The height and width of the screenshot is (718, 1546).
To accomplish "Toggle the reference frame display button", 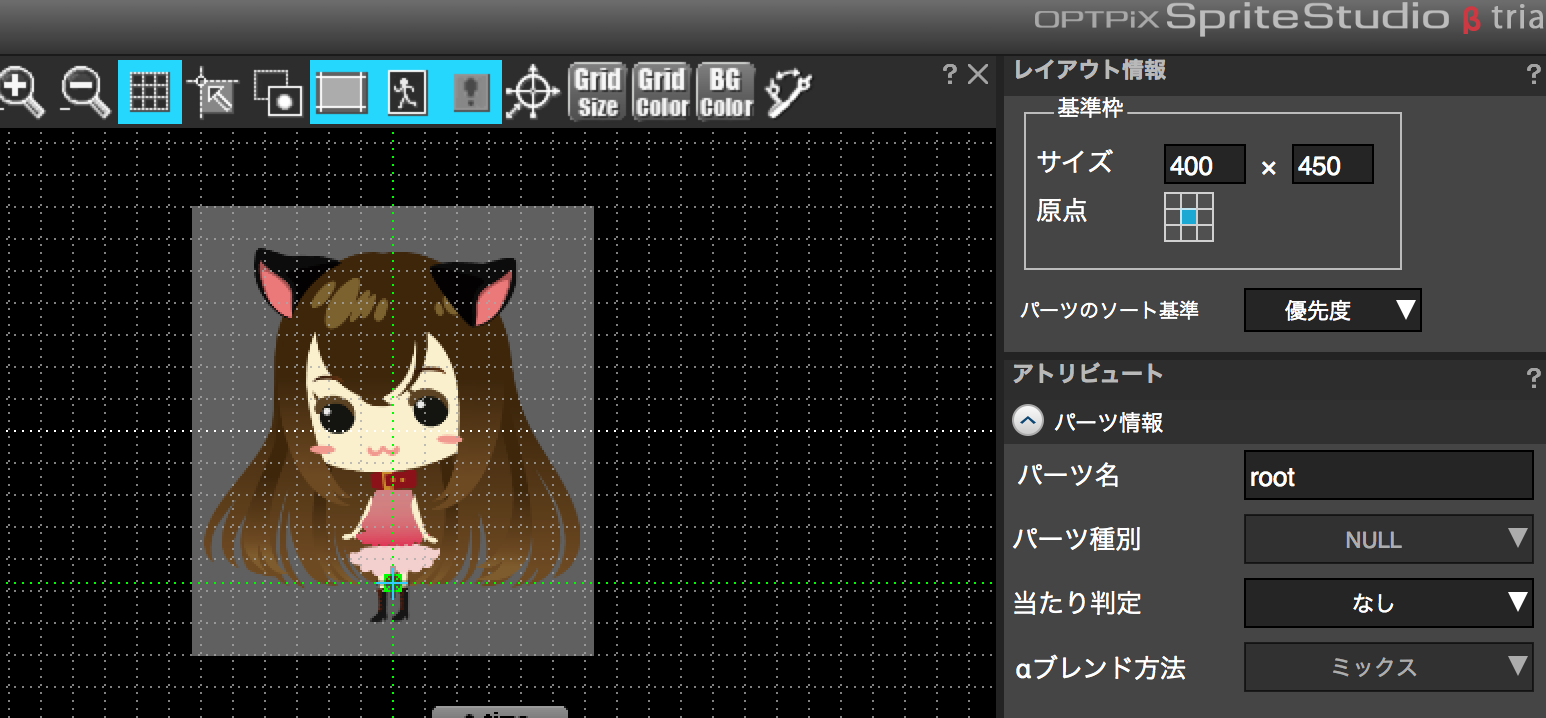I will pos(342,92).
